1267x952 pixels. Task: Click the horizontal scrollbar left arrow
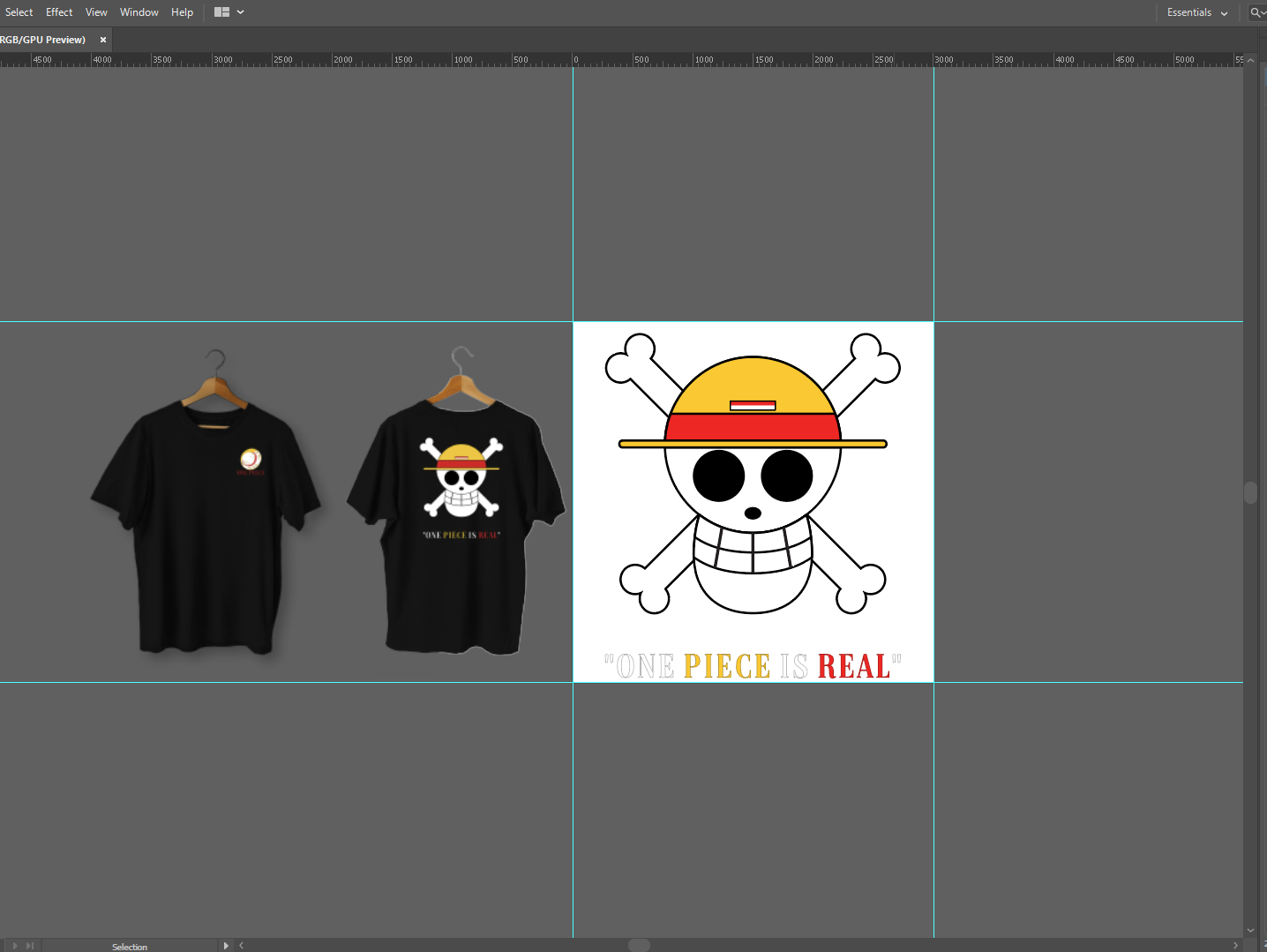pyautogui.click(x=241, y=946)
